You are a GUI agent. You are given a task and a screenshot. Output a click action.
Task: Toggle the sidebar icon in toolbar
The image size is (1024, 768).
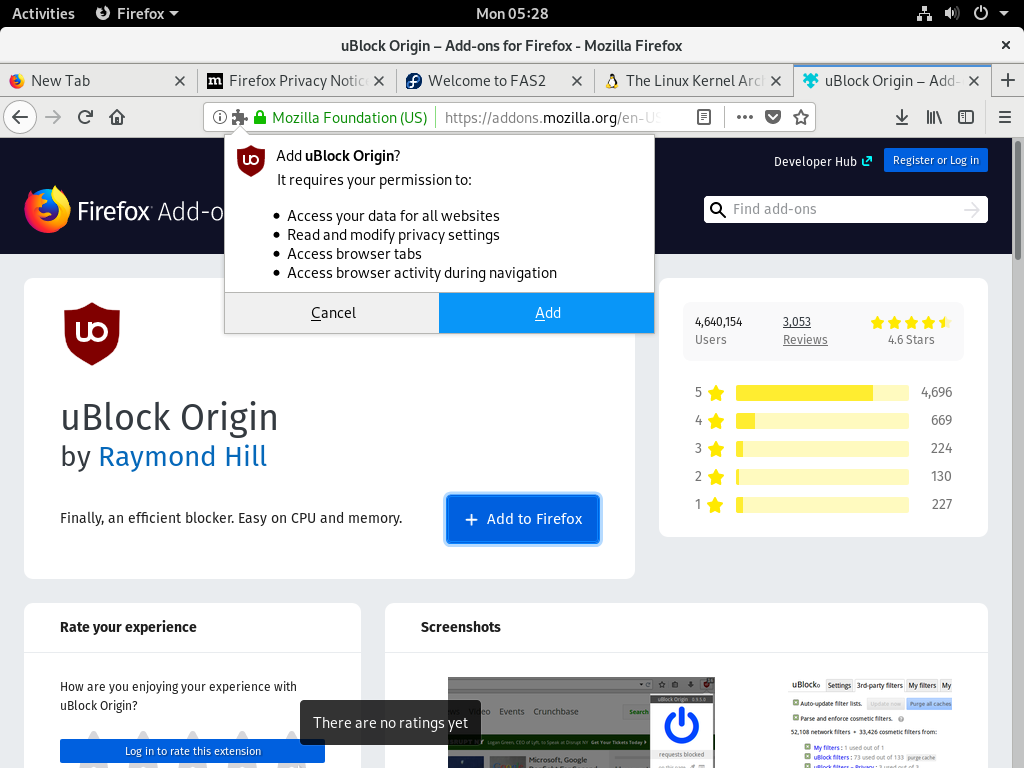966,118
